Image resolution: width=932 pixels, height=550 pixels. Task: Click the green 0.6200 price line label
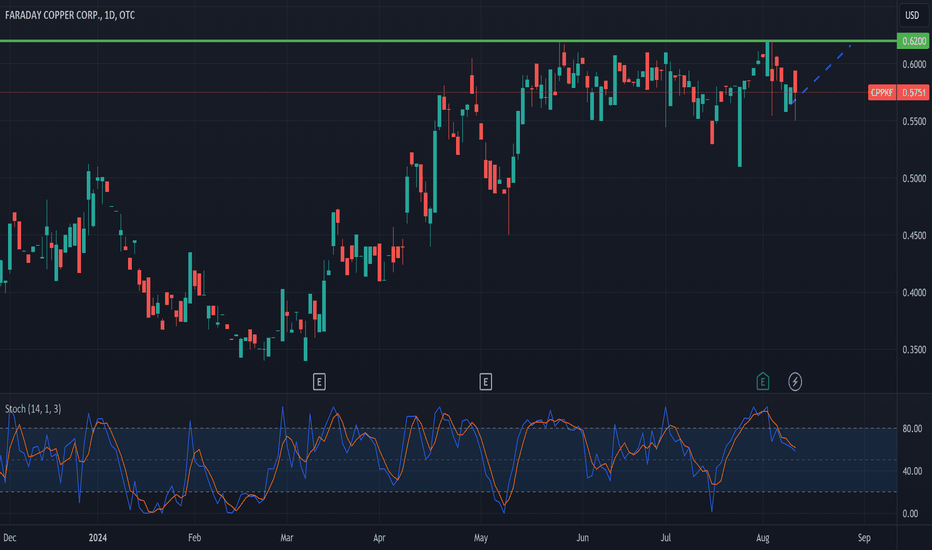pos(913,41)
